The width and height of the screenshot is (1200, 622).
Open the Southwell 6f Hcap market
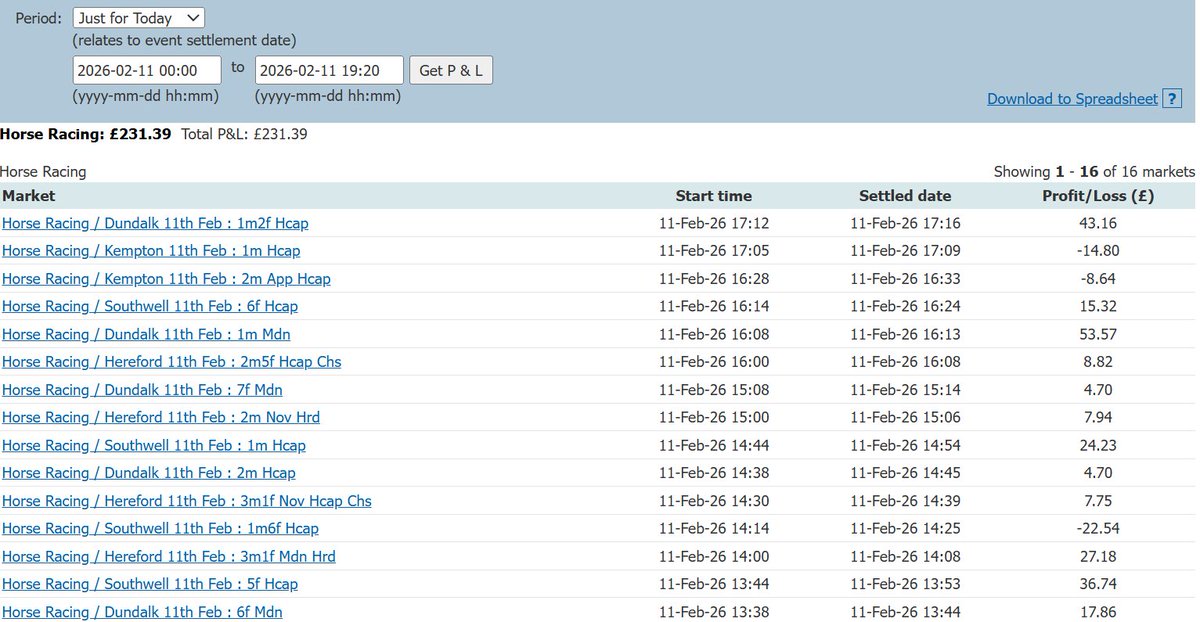point(150,306)
